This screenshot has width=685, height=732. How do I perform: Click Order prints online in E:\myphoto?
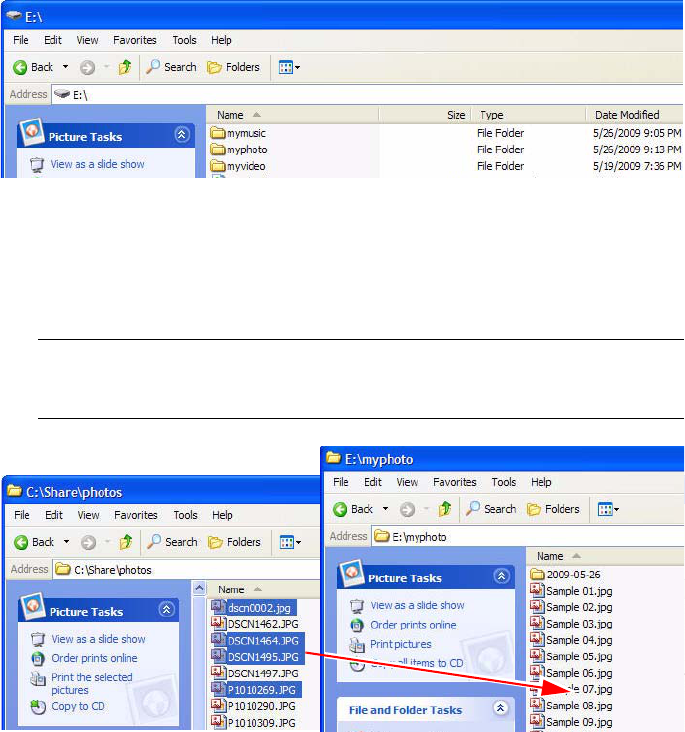point(413,625)
